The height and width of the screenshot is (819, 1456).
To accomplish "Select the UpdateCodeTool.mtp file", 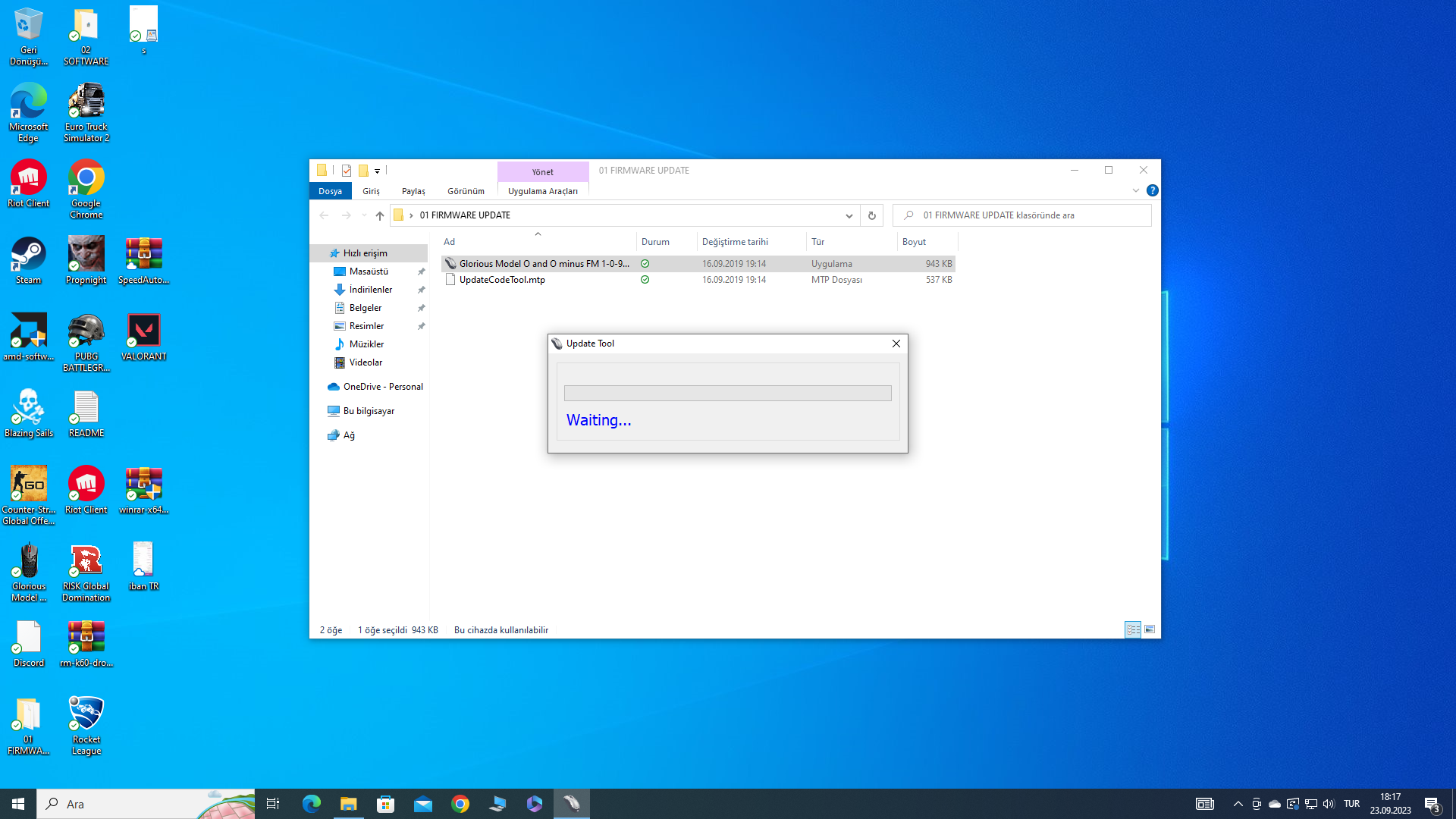I will click(x=502, y=280).
